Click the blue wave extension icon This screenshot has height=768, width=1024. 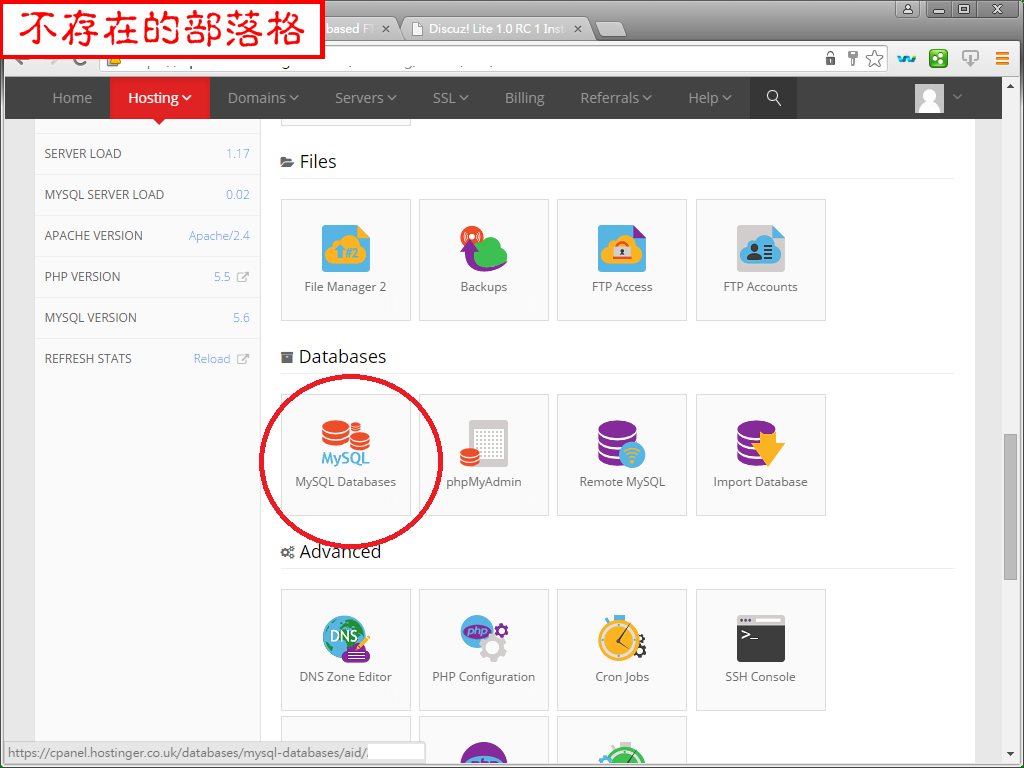(906, 59)
